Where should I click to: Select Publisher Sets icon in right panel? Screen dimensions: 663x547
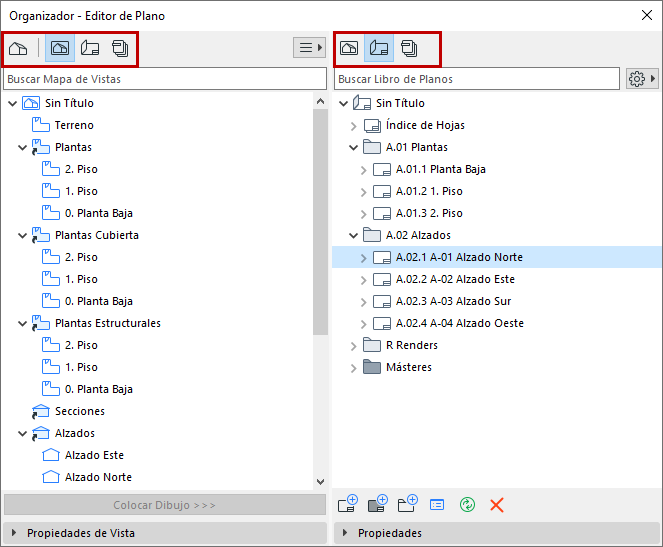coord(409,48)
